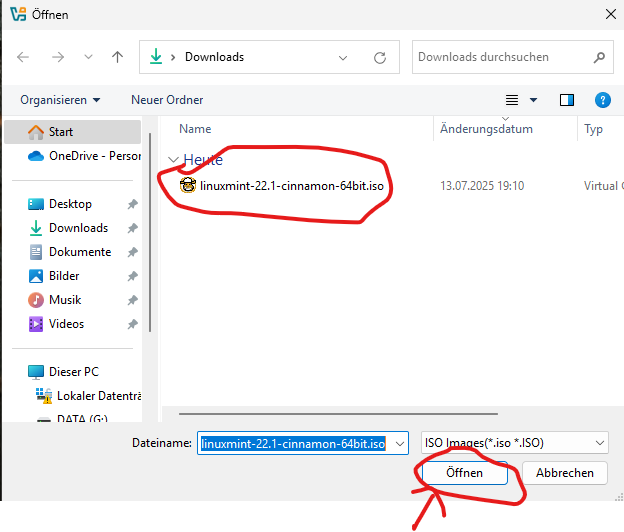Toggle the preview pane icon
Screen dimensions: 624x532
click(x=567, y=100)
